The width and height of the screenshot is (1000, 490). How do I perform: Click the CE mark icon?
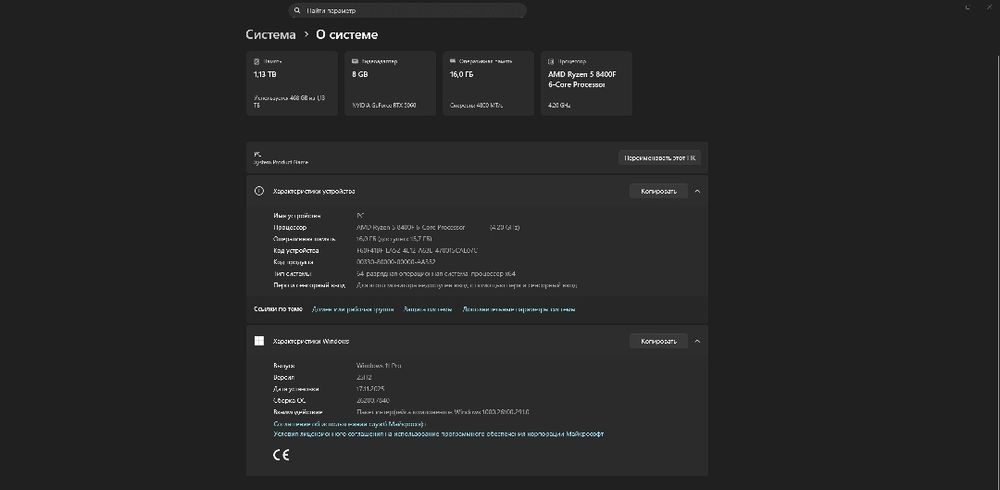(x=281, y=455)
